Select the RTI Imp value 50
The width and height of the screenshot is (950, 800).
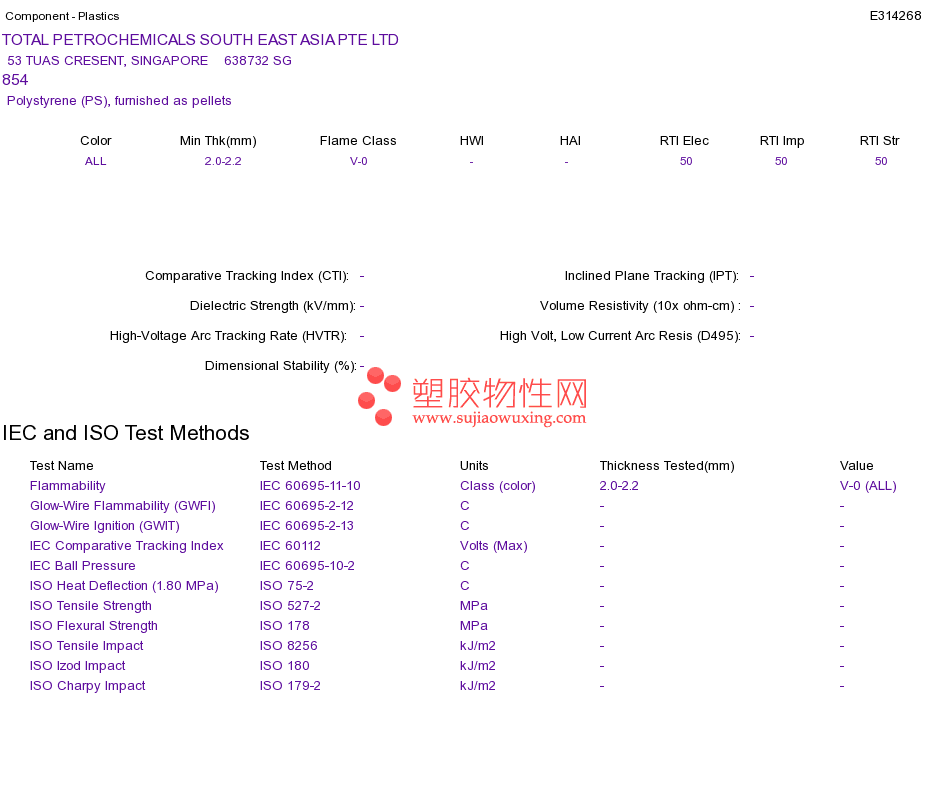(x=781, y=161)
